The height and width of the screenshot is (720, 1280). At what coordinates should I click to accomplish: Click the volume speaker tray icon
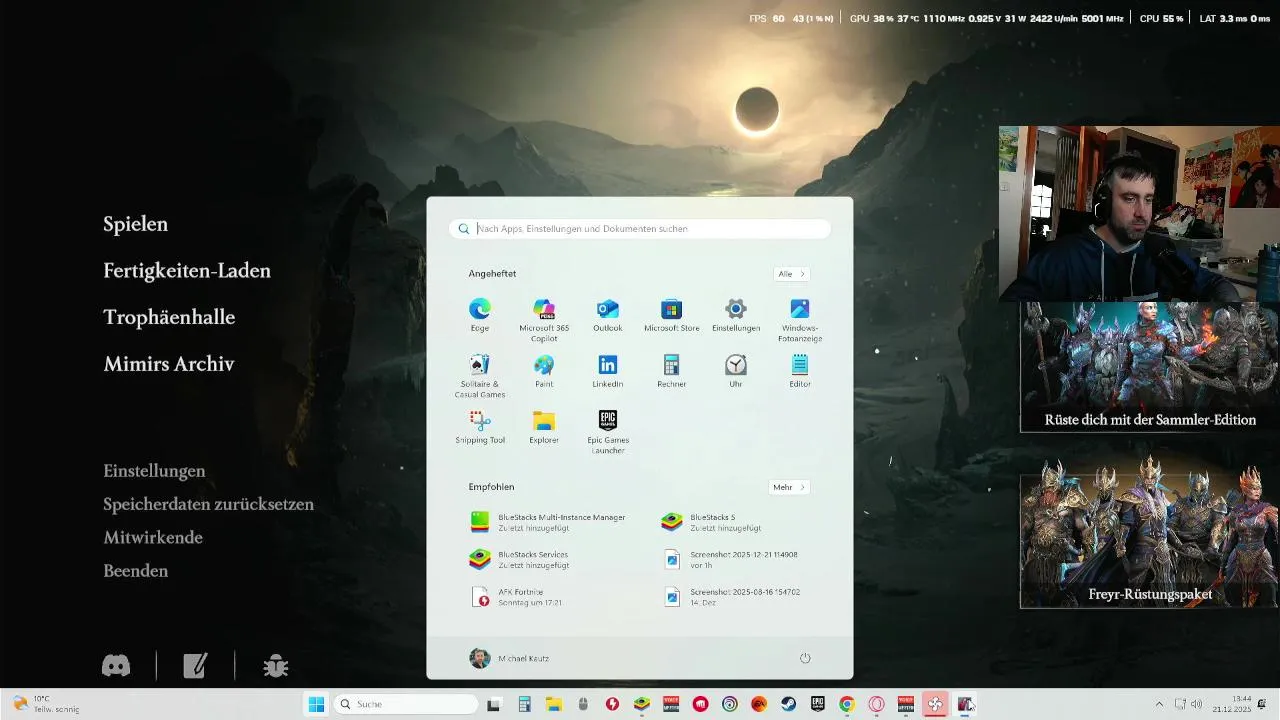click(1196, 704)
